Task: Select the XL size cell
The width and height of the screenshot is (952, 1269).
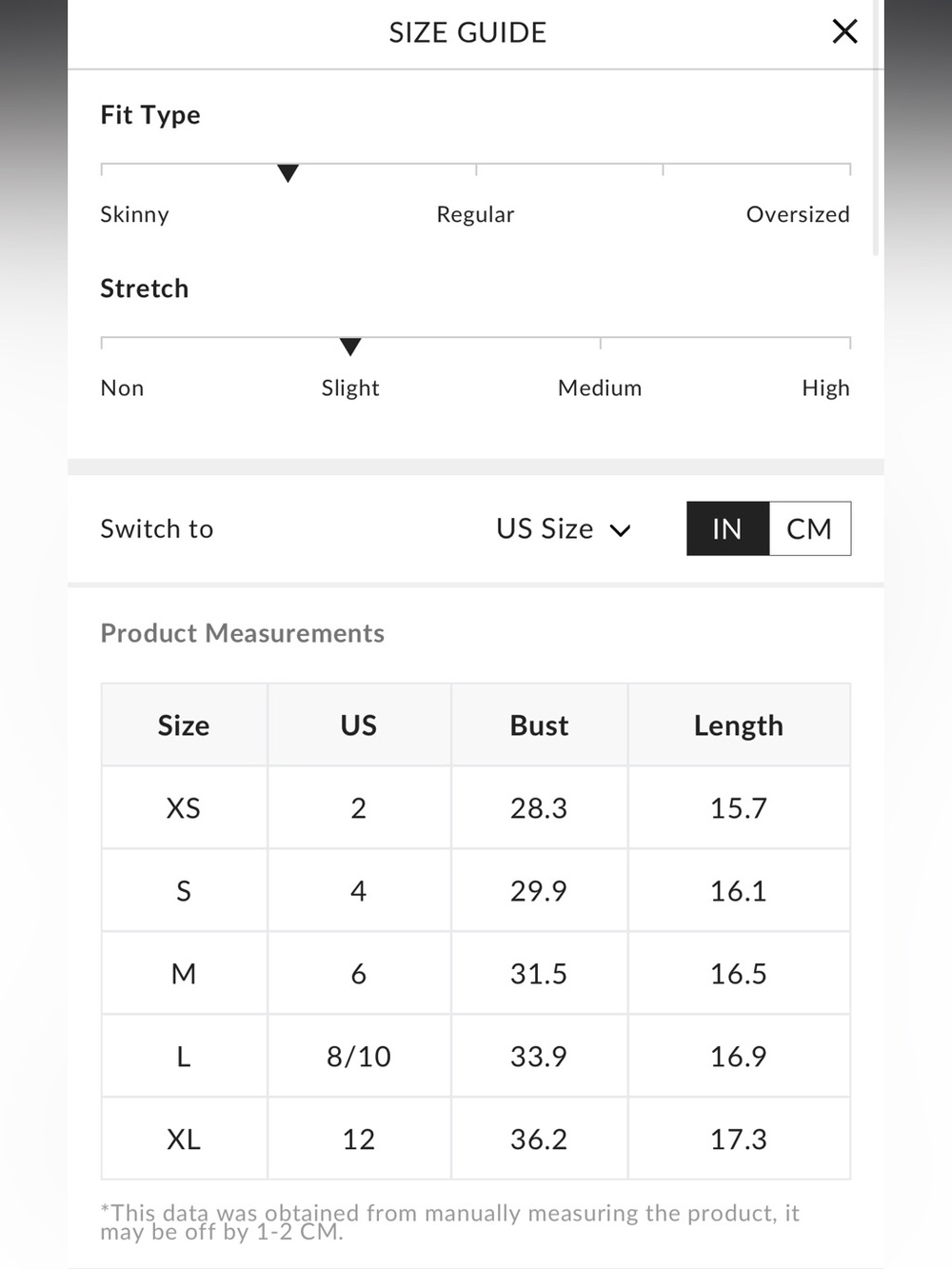Action: point(184,1139)
